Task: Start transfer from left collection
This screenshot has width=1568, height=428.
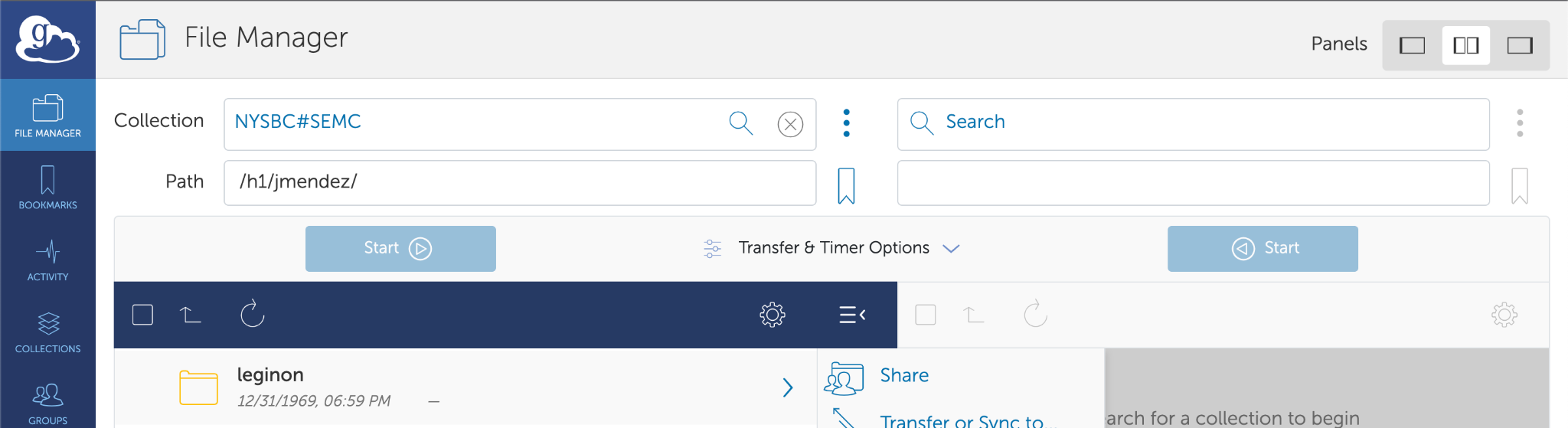Action: pos(400,248)
